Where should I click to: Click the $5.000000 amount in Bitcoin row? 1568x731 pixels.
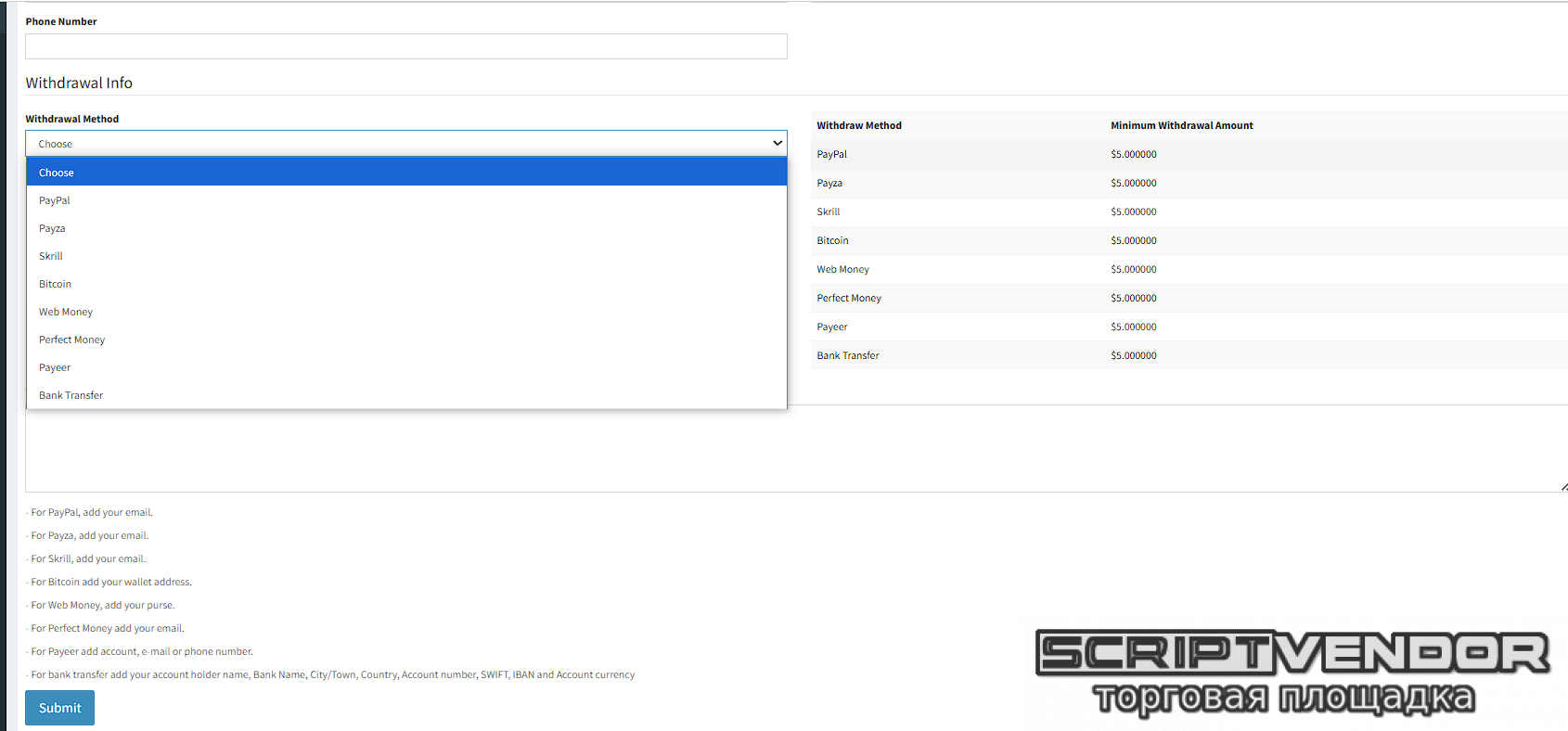[1133, 240]
